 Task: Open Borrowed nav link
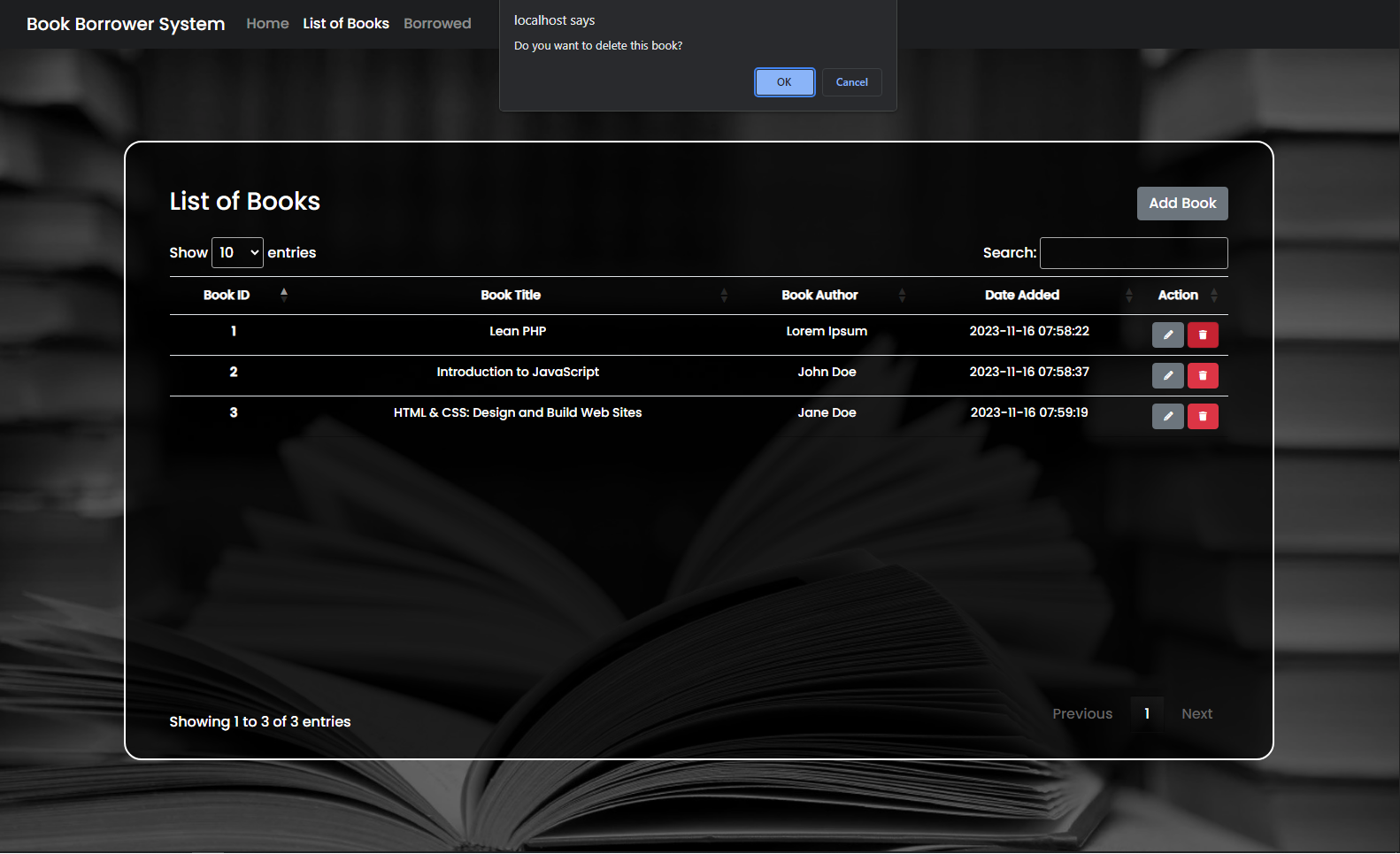click(x=437, y=23)
